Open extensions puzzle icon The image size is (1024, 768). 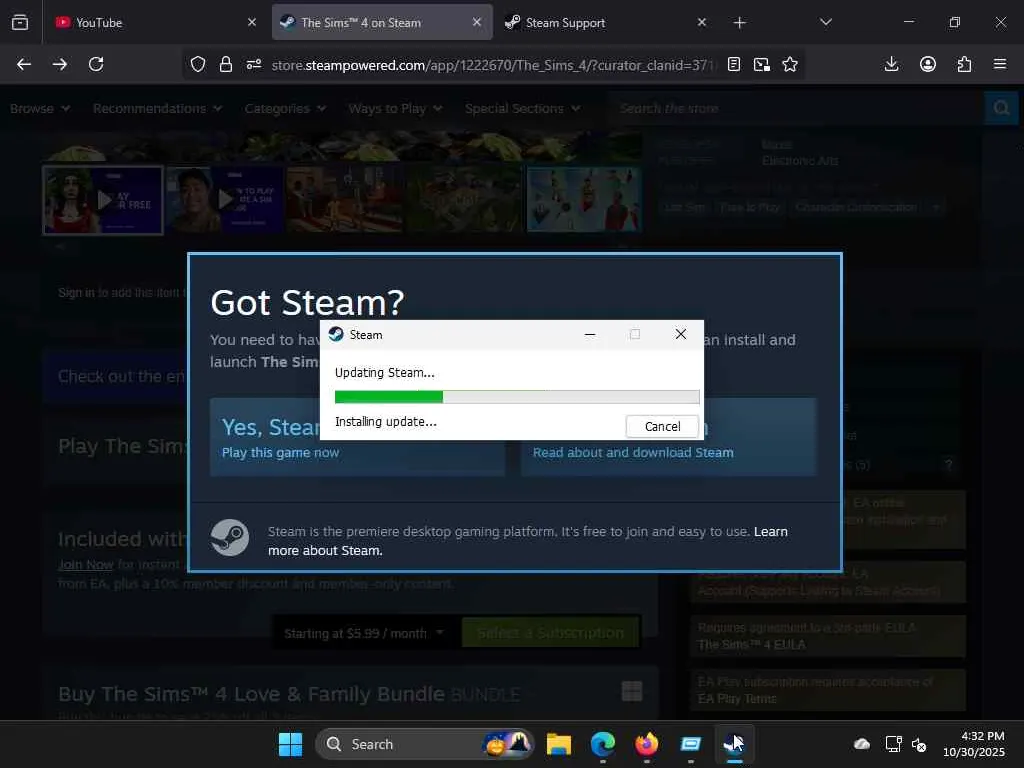point(964,64)
